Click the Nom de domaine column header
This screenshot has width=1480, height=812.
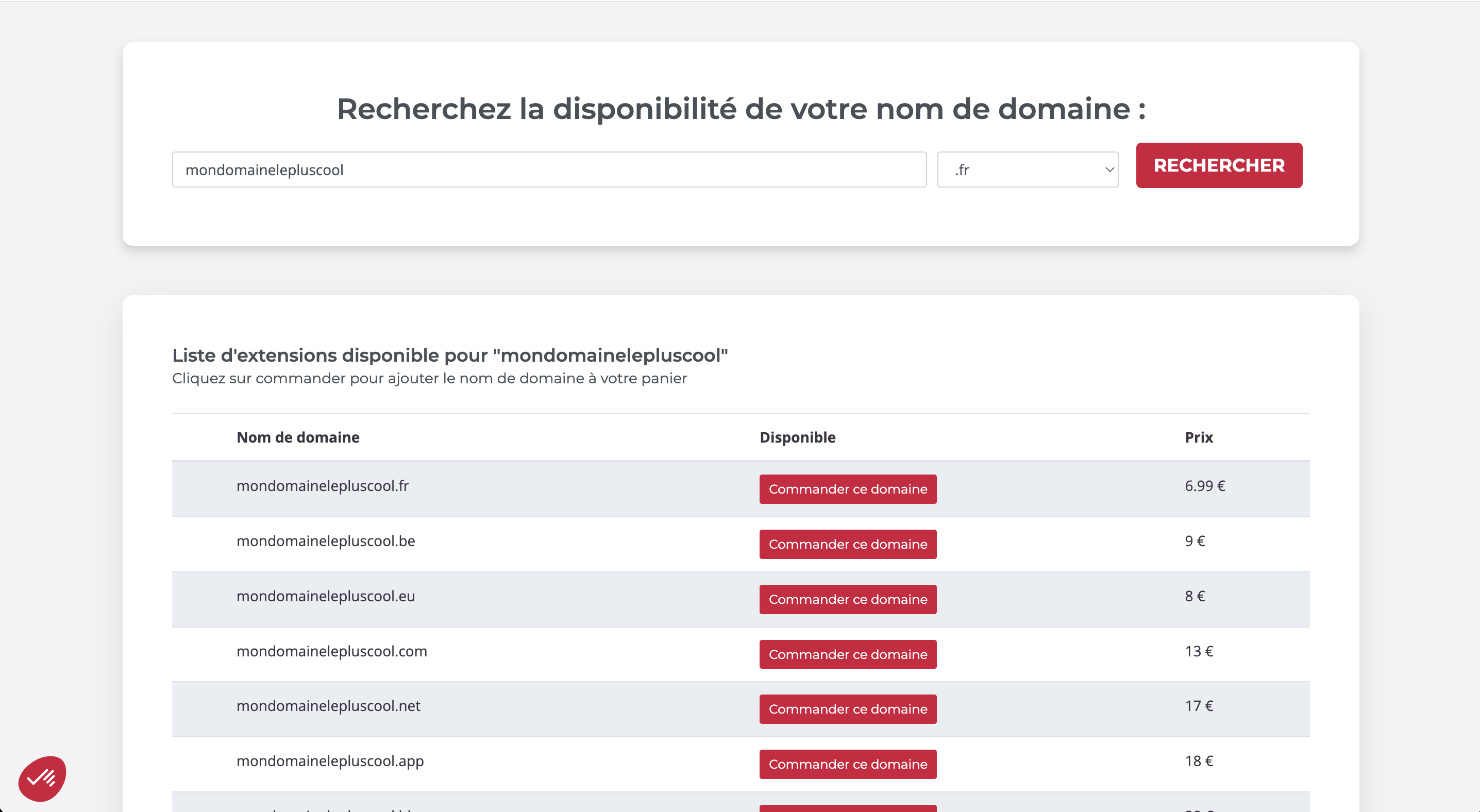(x=298, y=437)
